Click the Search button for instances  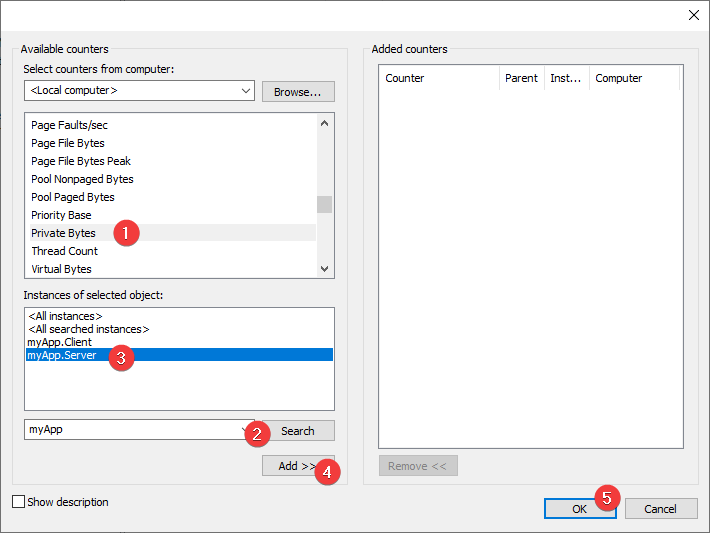click(x=298, y=431)
